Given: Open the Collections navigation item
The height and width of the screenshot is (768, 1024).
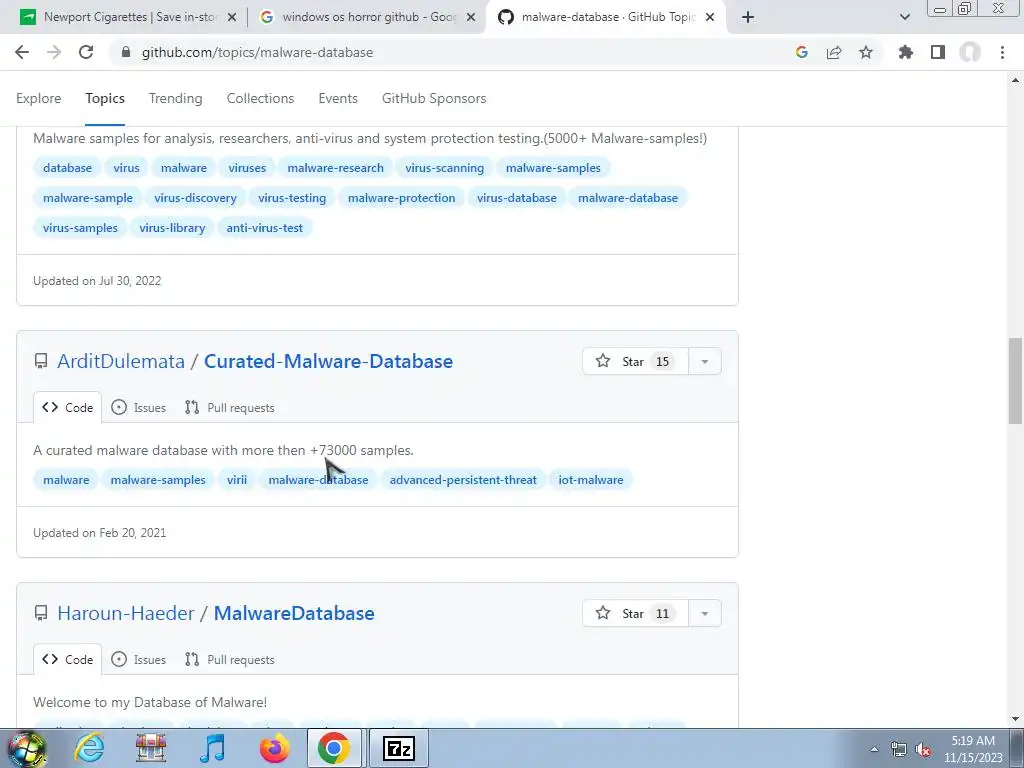Looking at the screenshot, I should coord(261,98).
